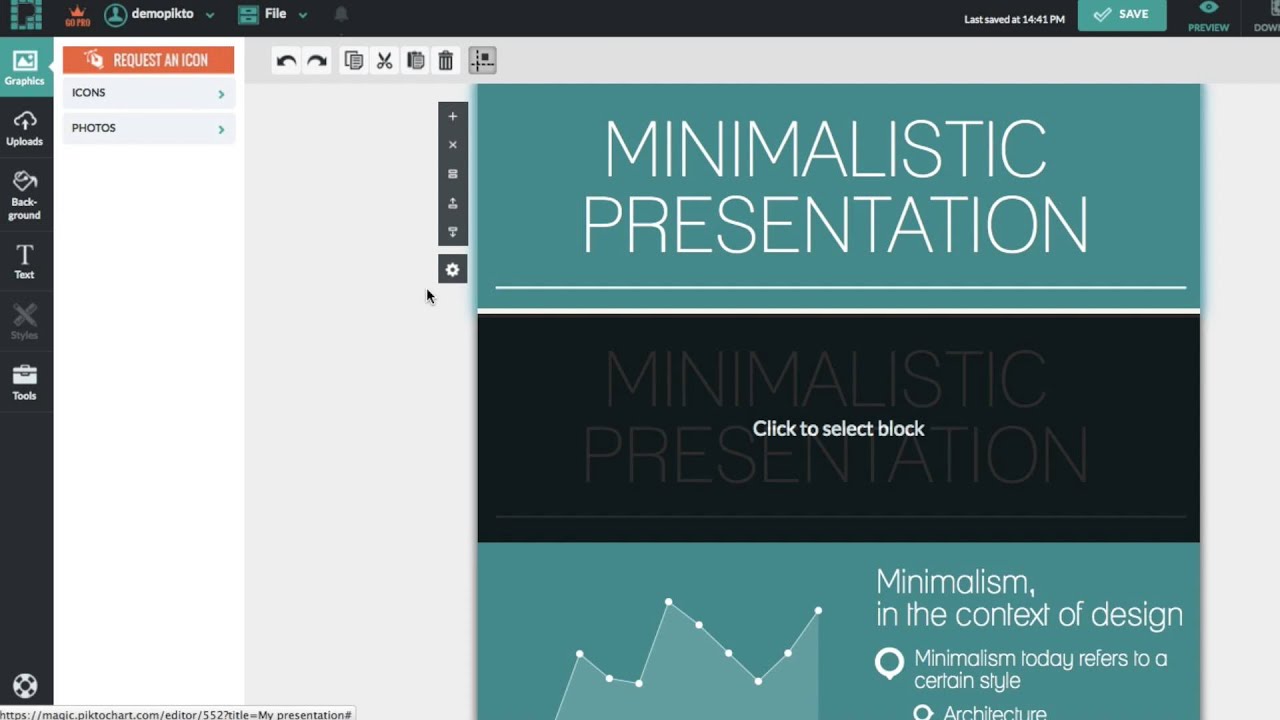Expand the PHOTOS category

point(148,128)
